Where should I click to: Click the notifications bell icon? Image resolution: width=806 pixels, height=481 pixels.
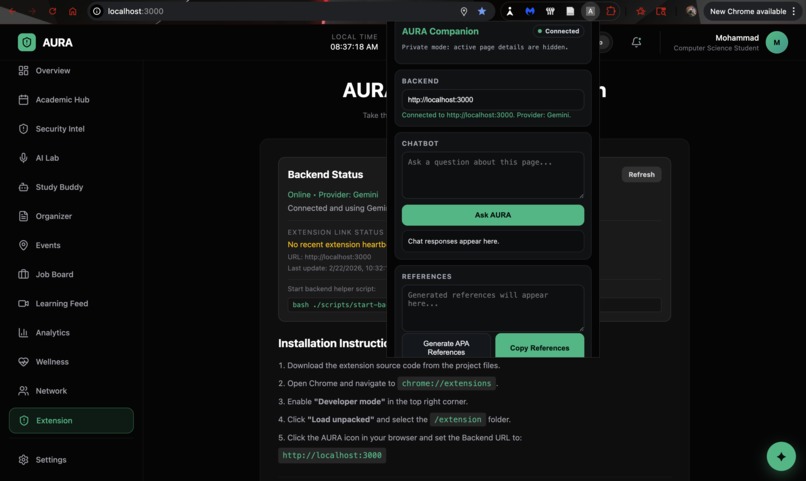(x=636, y=42)
